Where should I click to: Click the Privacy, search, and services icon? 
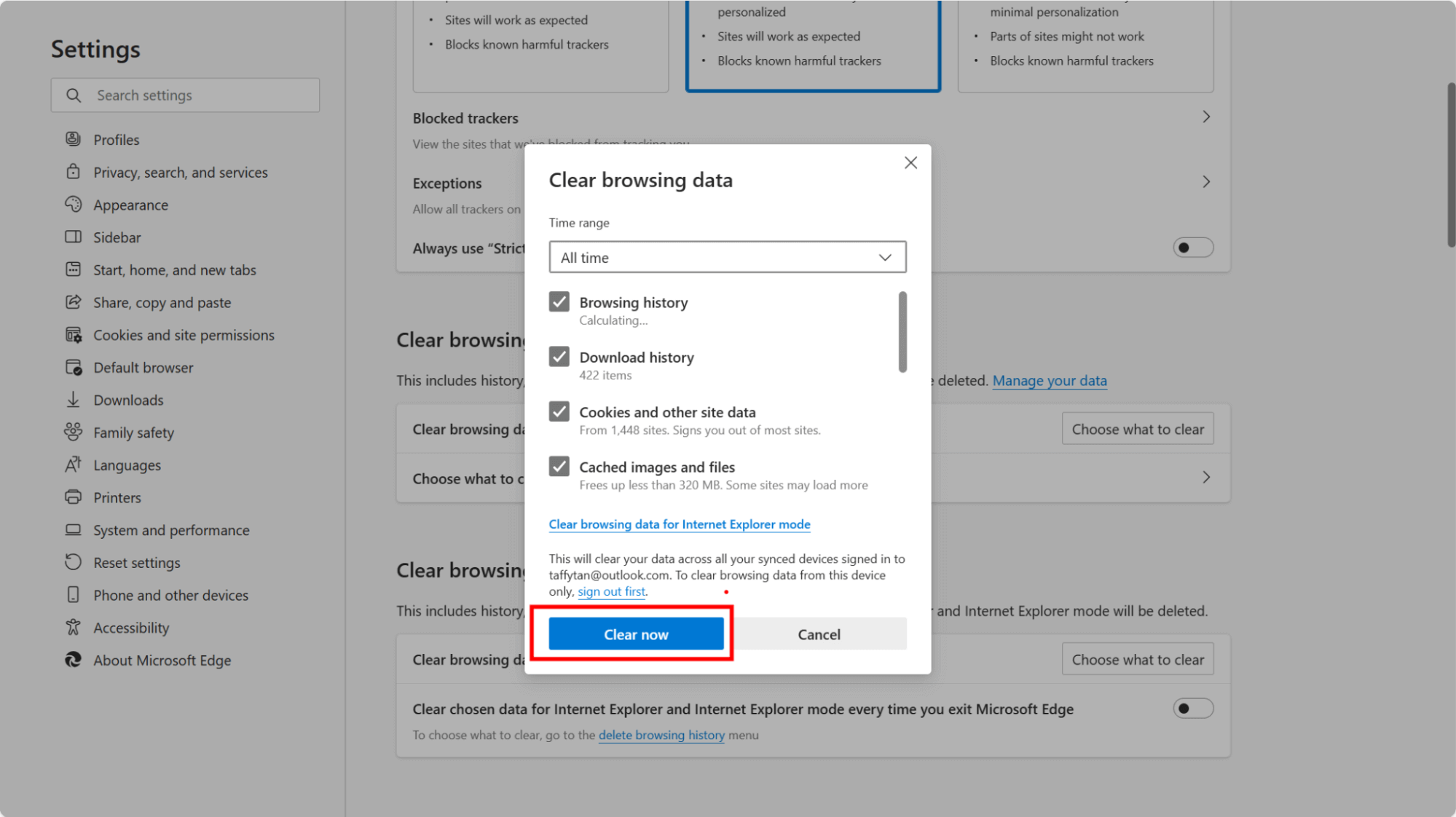point(75,172)
